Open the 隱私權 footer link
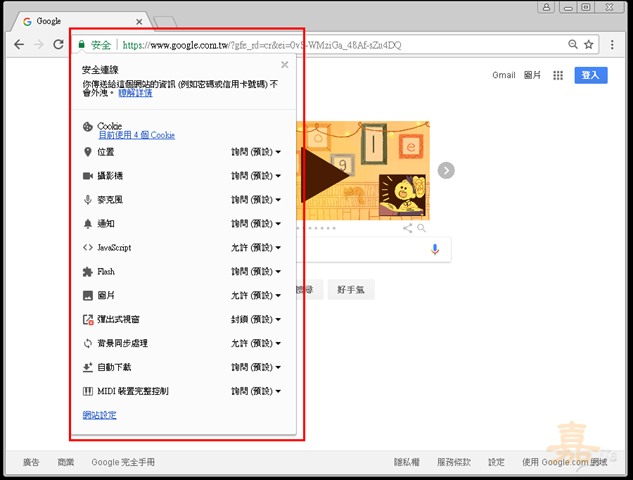This screenshot has width=633, height=480. 407,462
